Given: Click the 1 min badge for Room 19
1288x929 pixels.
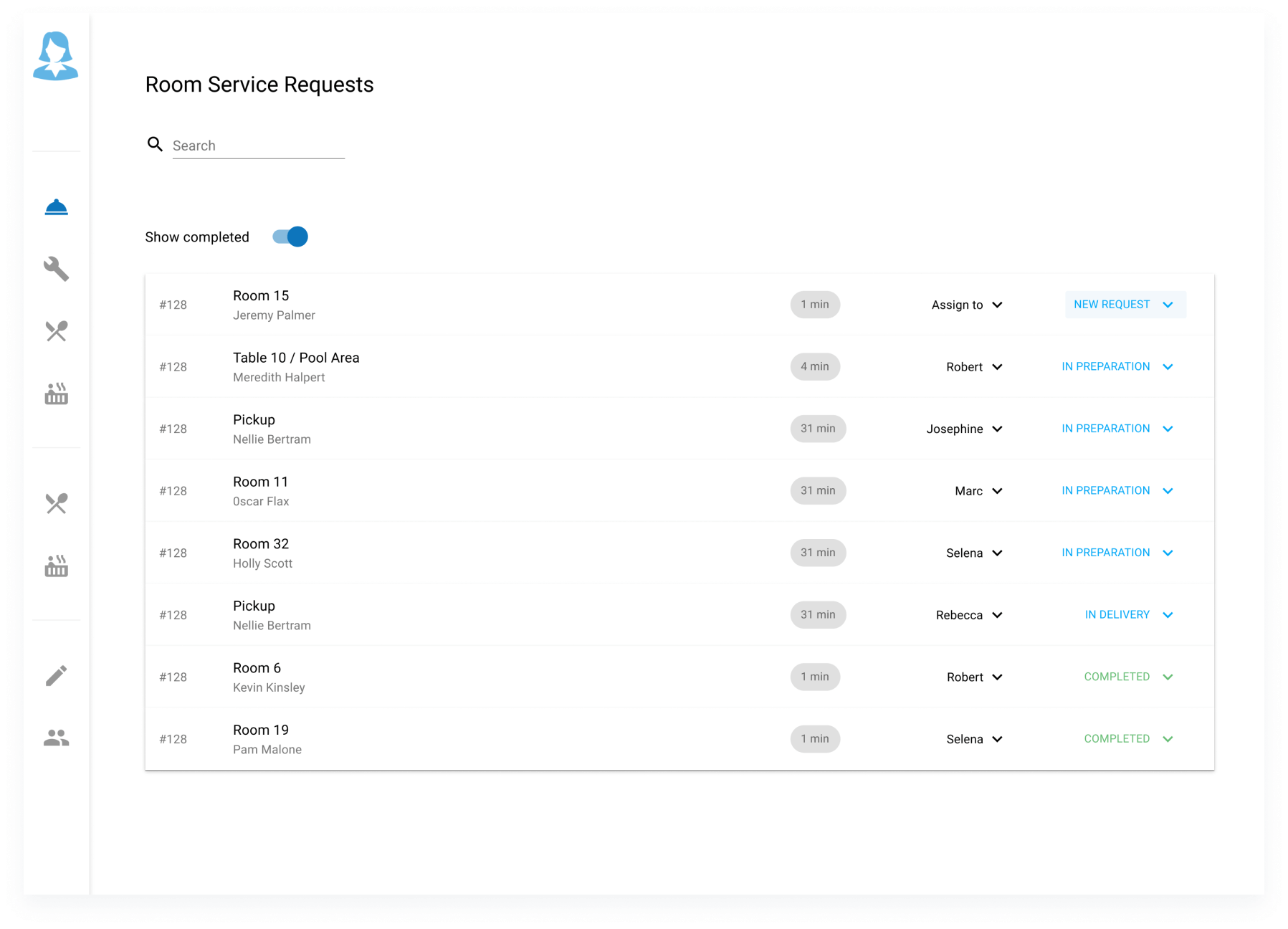Looking at the screenshot, I should pos(815,738).
